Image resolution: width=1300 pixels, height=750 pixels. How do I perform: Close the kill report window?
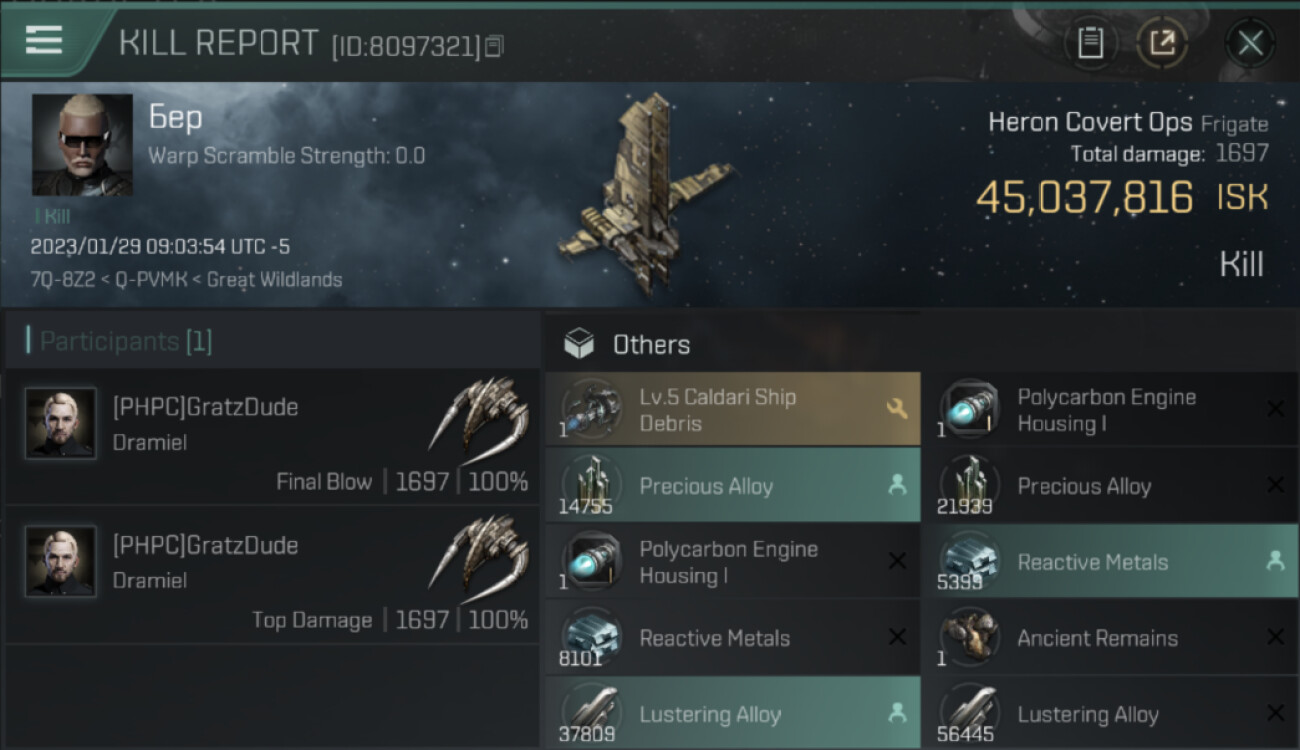click(1250, 43)
